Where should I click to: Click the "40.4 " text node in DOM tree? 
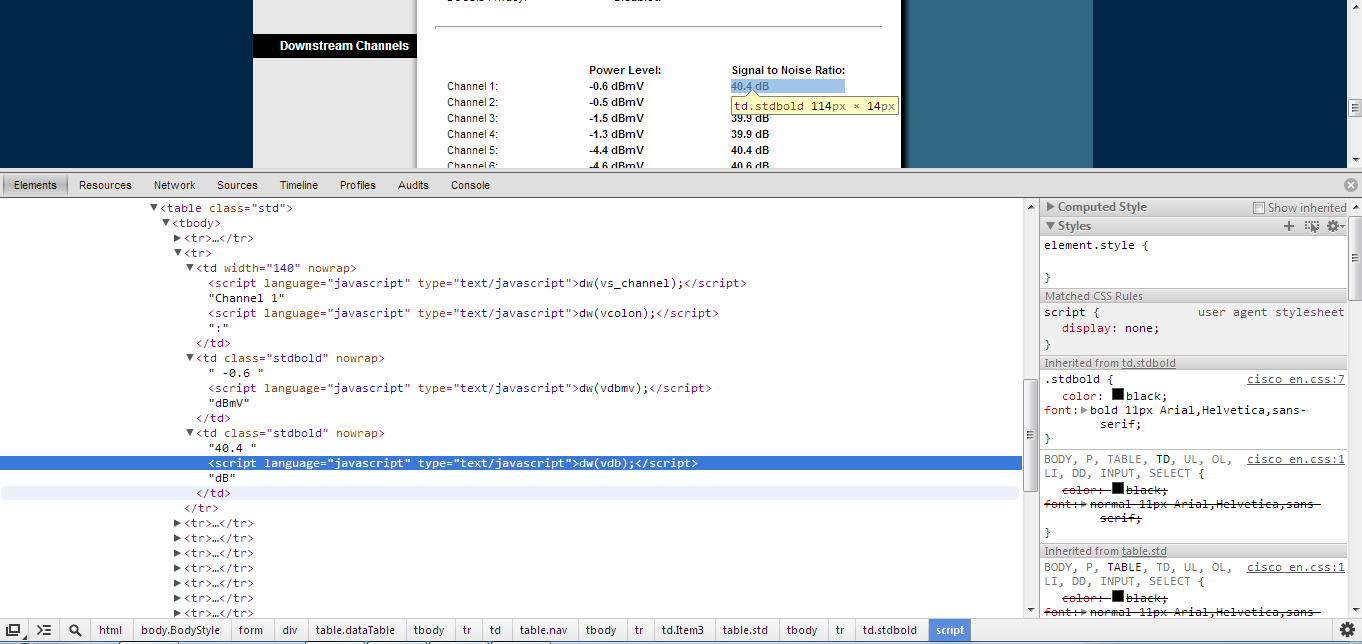[232, 448]
